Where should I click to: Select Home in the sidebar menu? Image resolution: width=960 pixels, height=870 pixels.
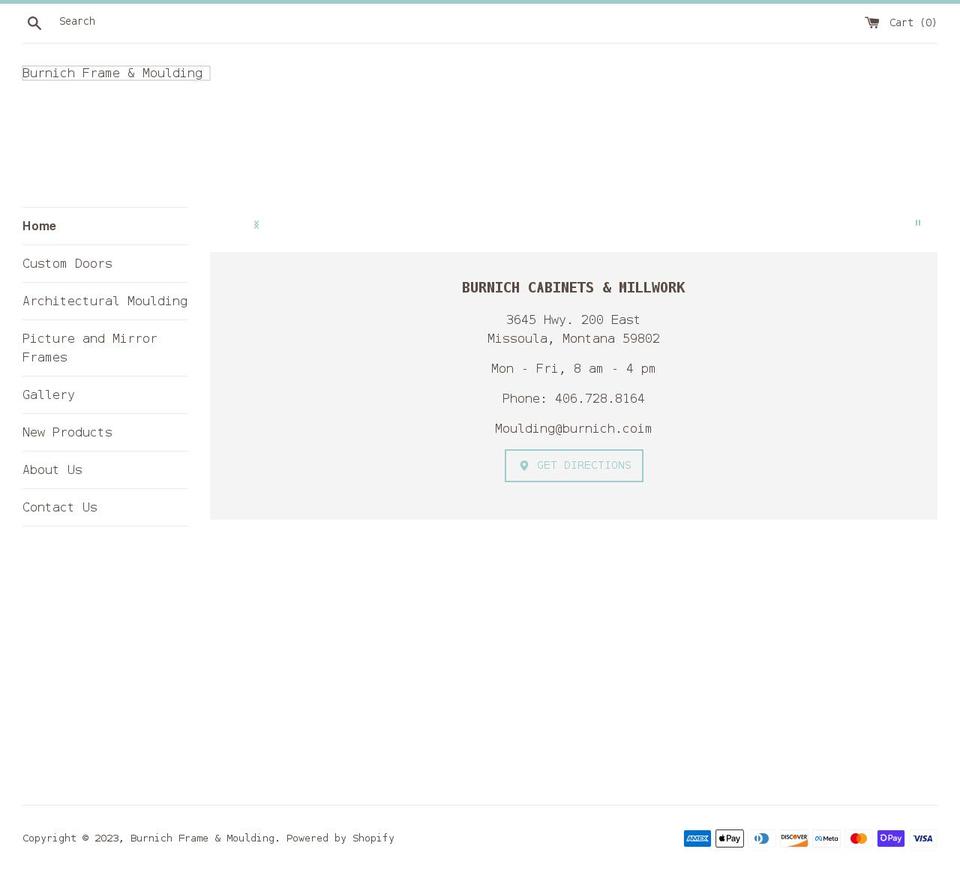39,226
